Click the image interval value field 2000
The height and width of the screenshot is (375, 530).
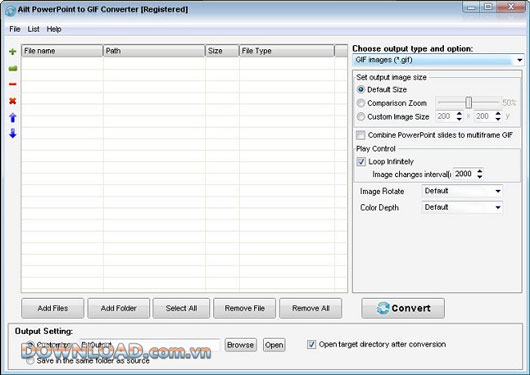click(464, 174)
